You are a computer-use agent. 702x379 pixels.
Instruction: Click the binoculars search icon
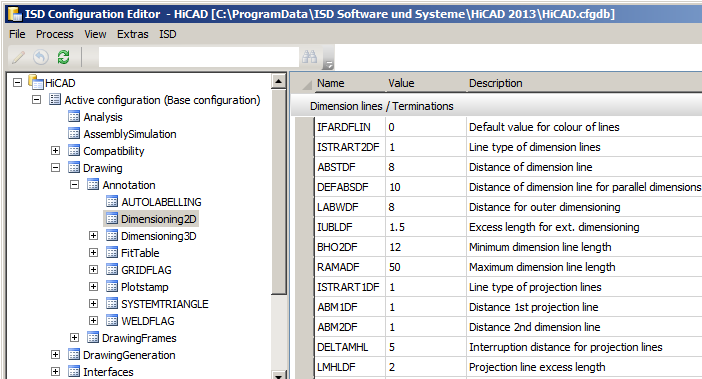pos(310,57)
